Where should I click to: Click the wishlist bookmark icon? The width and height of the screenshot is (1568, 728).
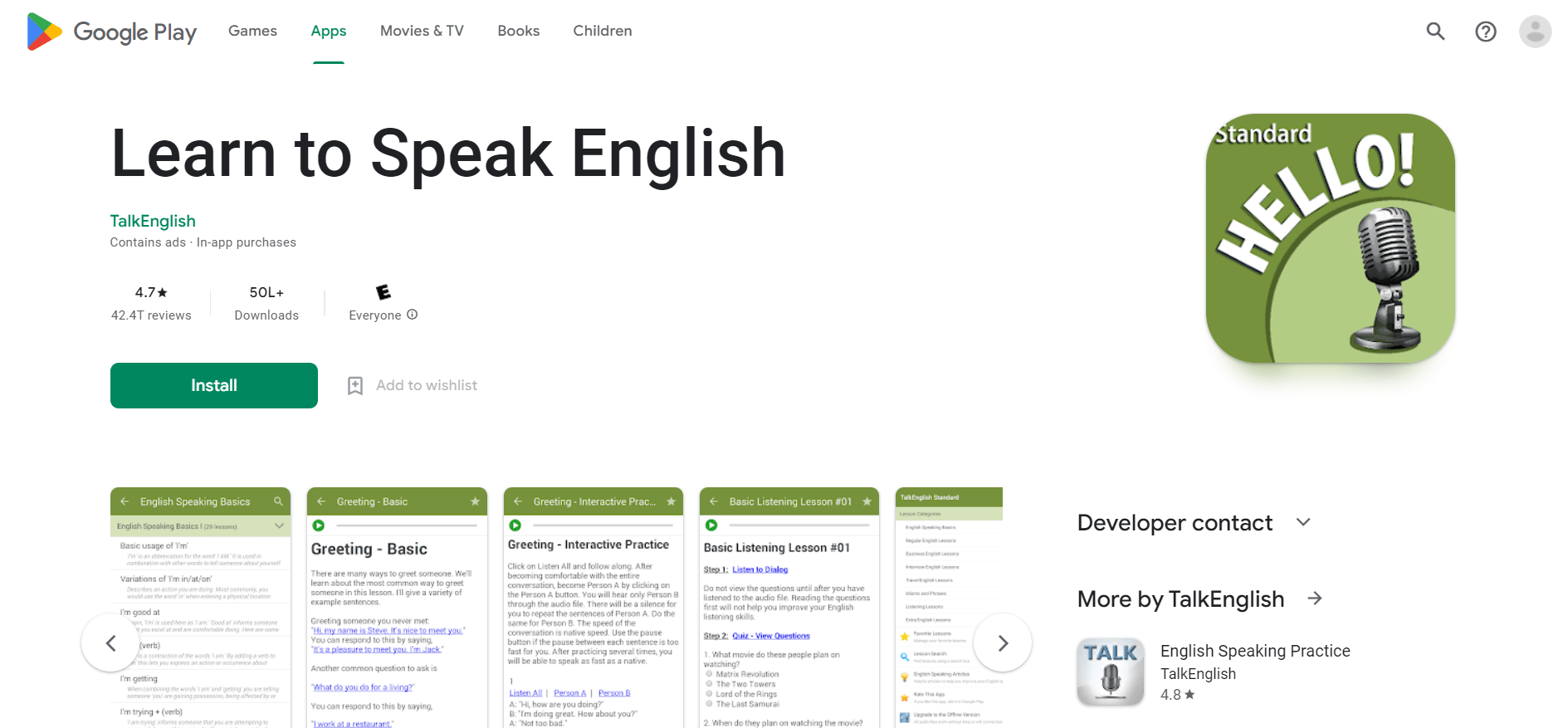[355, 385]
